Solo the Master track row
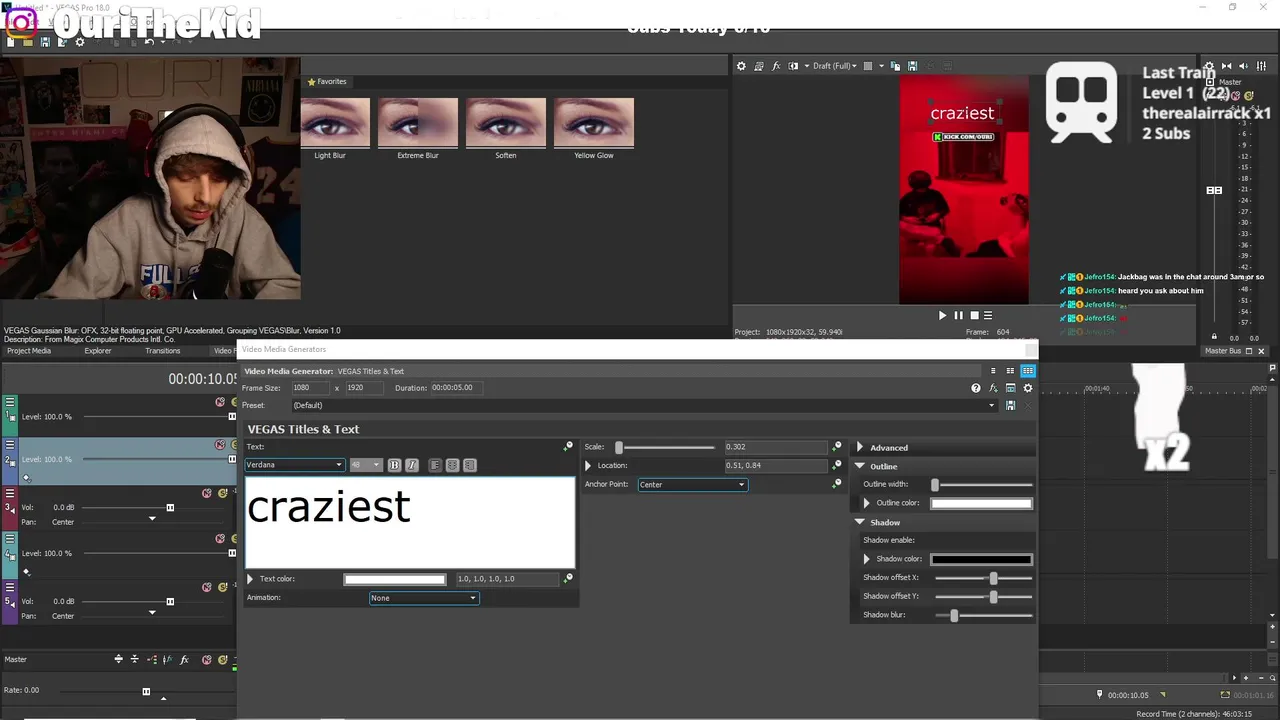 point(223,660)
